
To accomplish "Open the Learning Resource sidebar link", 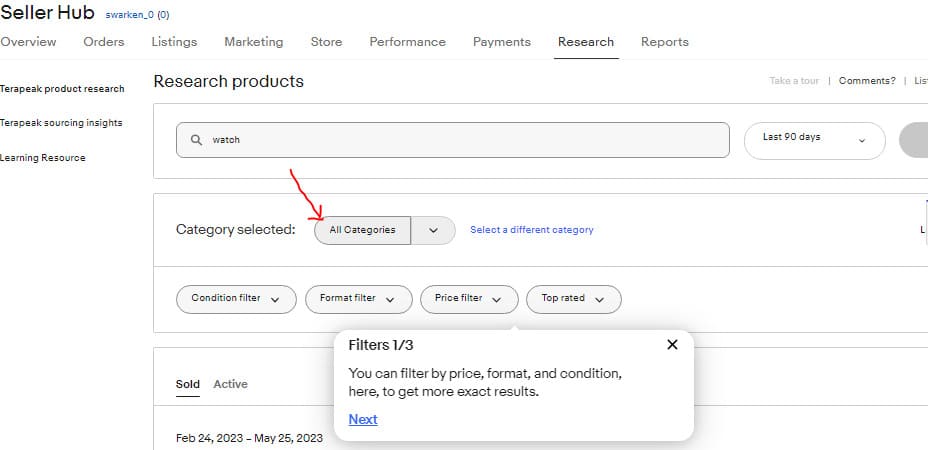I will tap(43, 158).
